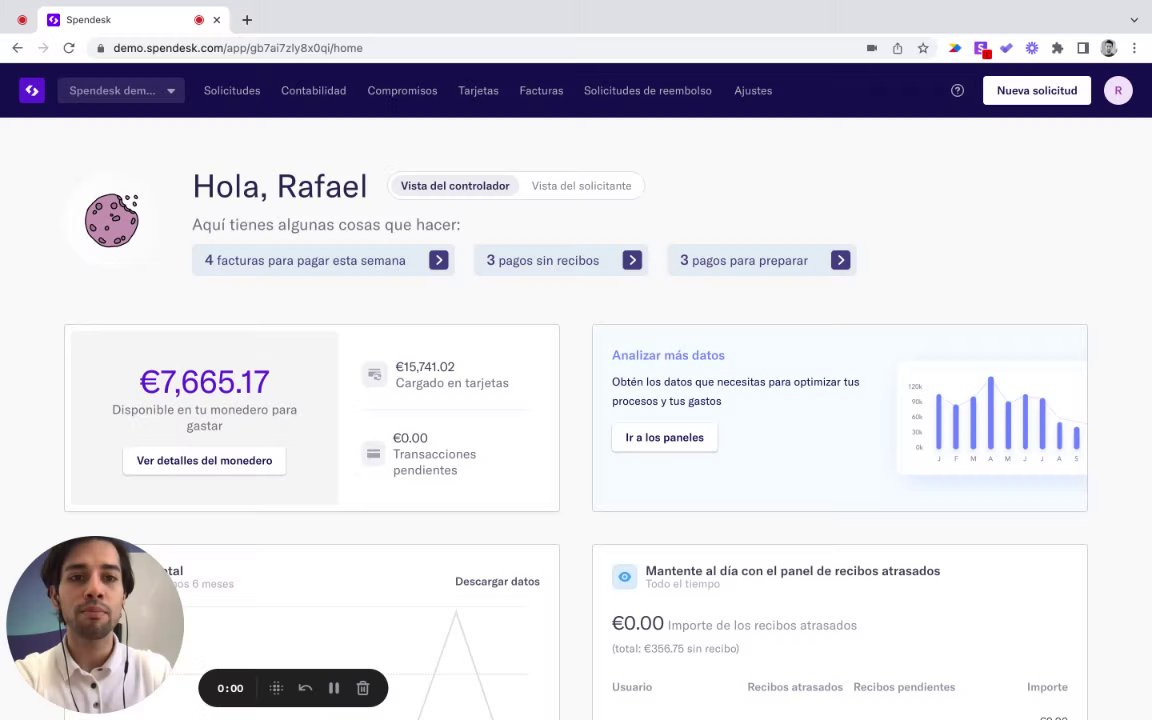This screenshot has width=1152, height=720.
Task: Click the colorful arrow extension icon
Action: pos(954,48)
